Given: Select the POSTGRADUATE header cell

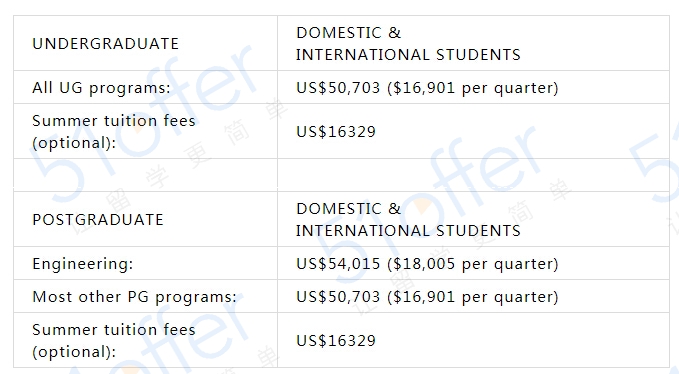Looking at the screenshot, I should click(146, 219).
